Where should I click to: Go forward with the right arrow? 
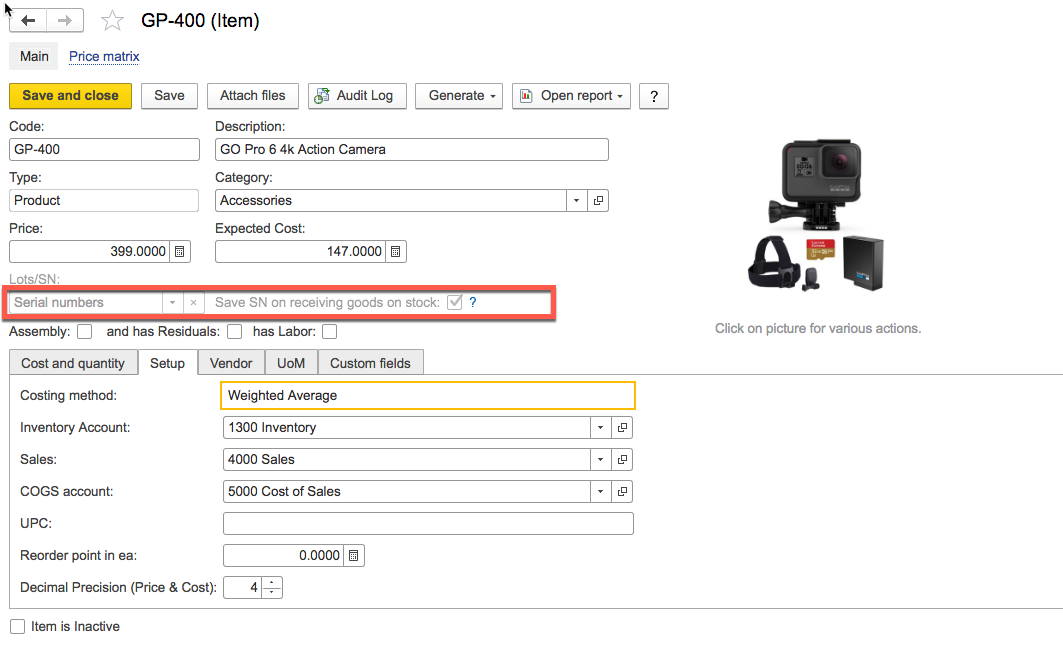coord(65,20)
